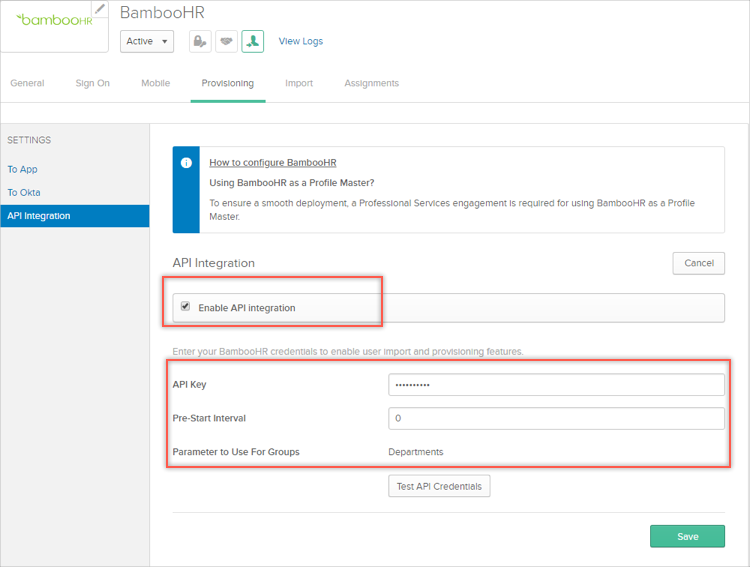Open the Active status dropdown
750x567 pixels.
[x=147, y=41]
